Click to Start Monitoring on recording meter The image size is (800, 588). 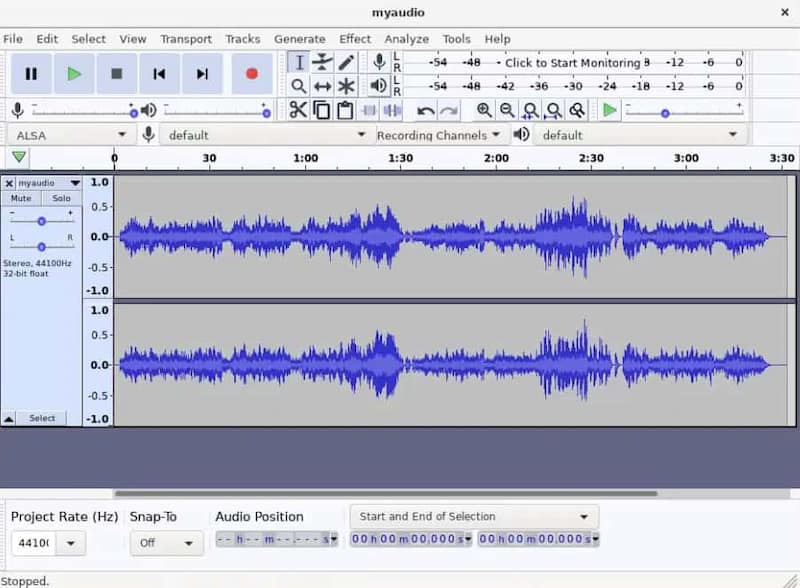[572, 62]
